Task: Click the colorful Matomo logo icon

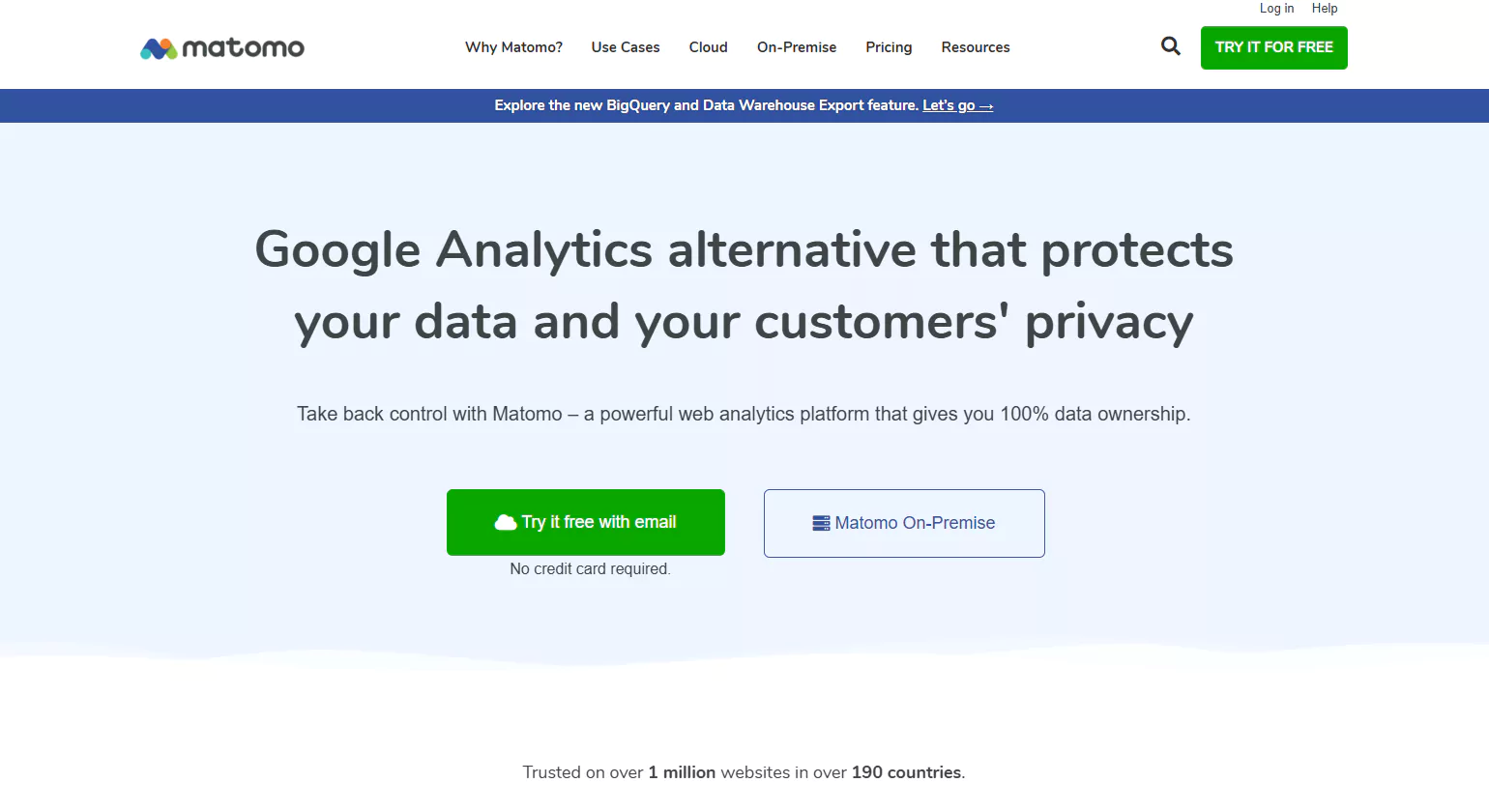Action: coord(159,48)
